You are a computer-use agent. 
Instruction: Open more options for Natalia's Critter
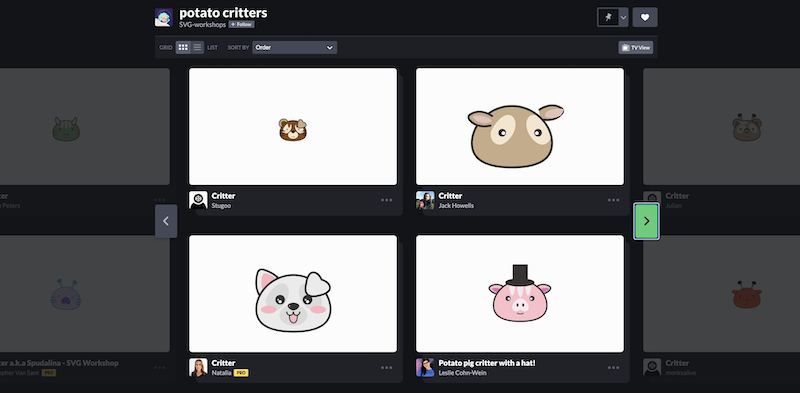click(x=387, y=367)
